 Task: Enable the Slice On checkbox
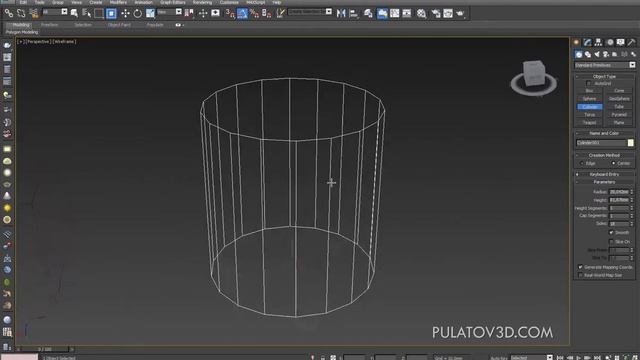click(x=611, y=242)
